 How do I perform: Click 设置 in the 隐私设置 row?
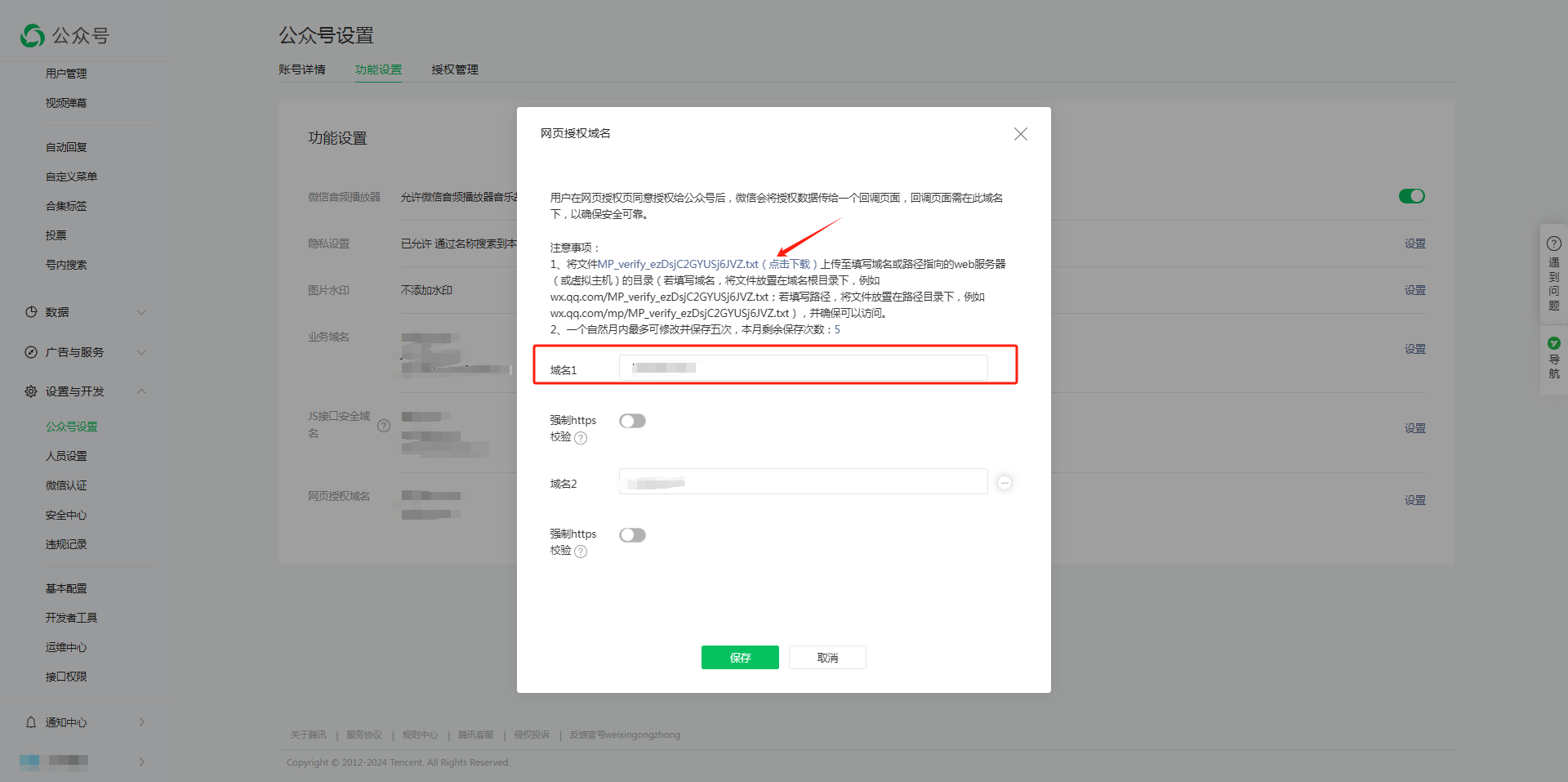(x=1415, y=244)
